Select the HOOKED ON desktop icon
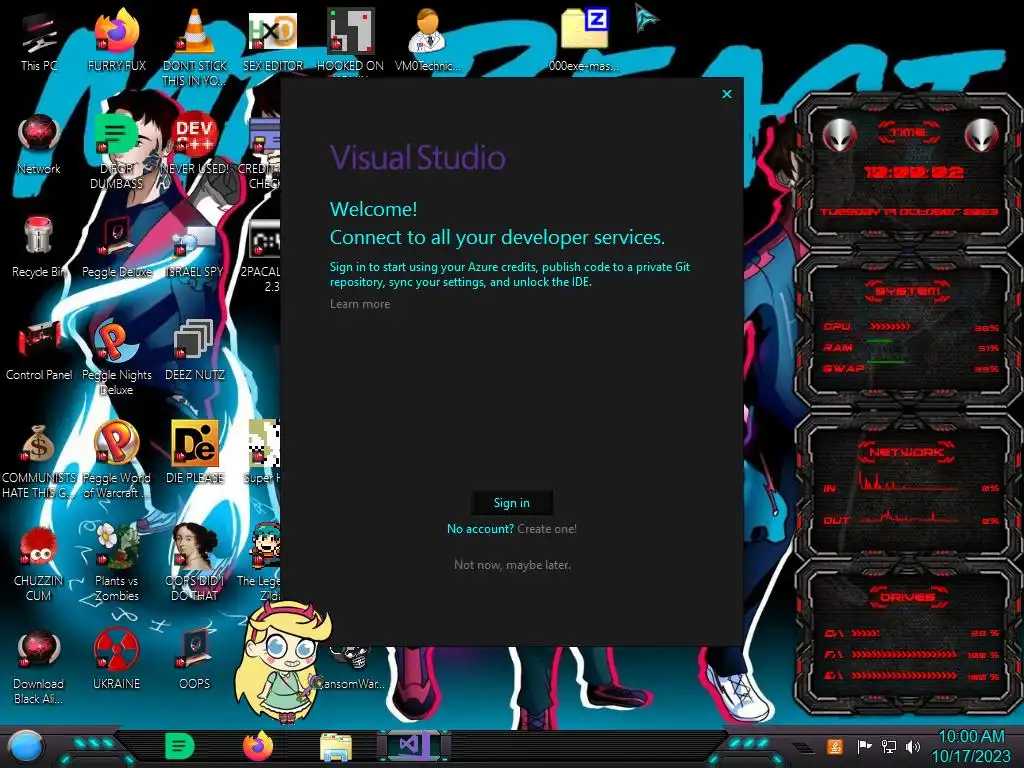The image size is (1024, 768). pyautogui.click(x=351, y=40)
